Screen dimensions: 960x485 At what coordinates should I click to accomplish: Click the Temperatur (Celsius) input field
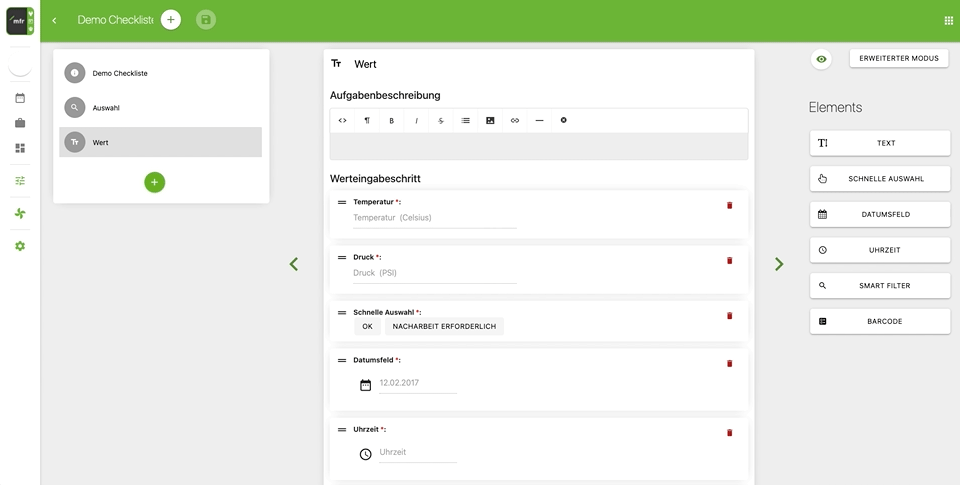tap(435, 218)
